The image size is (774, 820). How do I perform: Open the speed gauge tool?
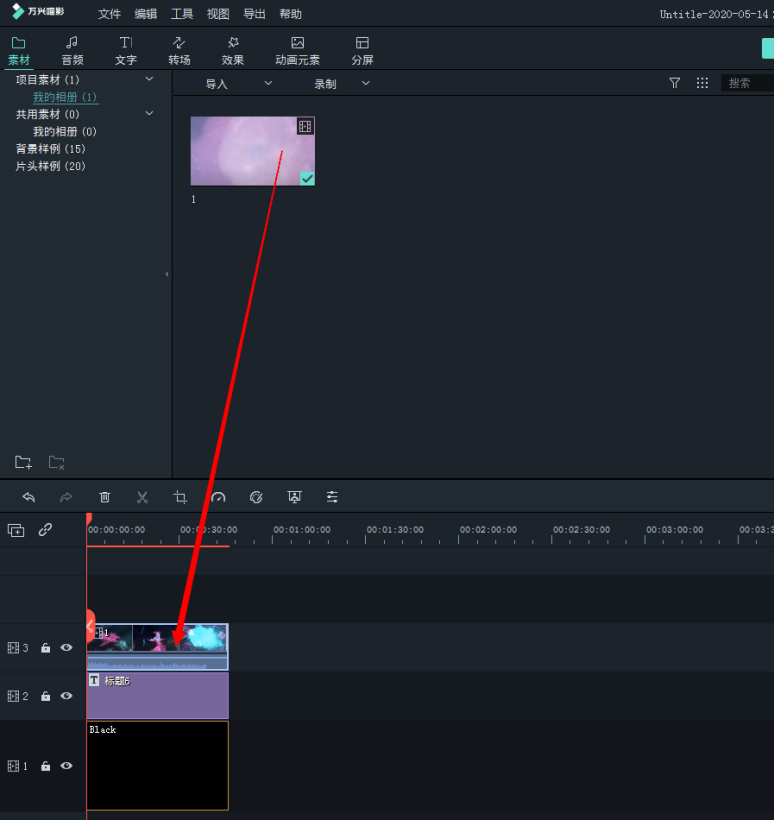[218, 497]
